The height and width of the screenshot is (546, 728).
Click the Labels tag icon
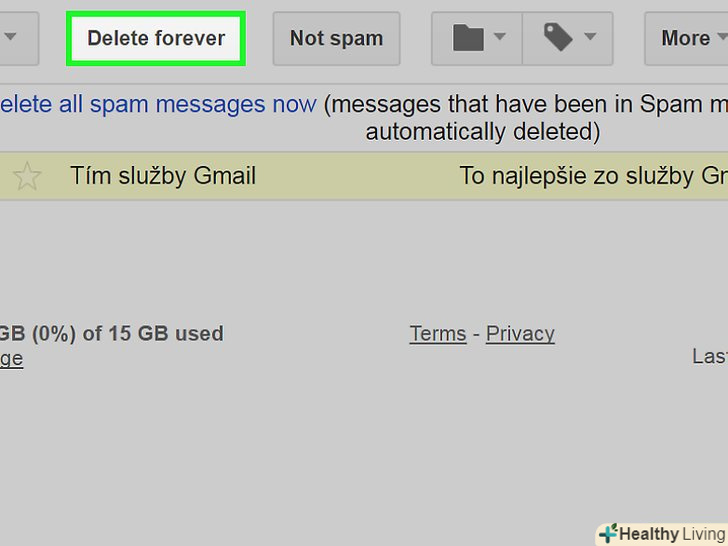[x=557, y=38]
